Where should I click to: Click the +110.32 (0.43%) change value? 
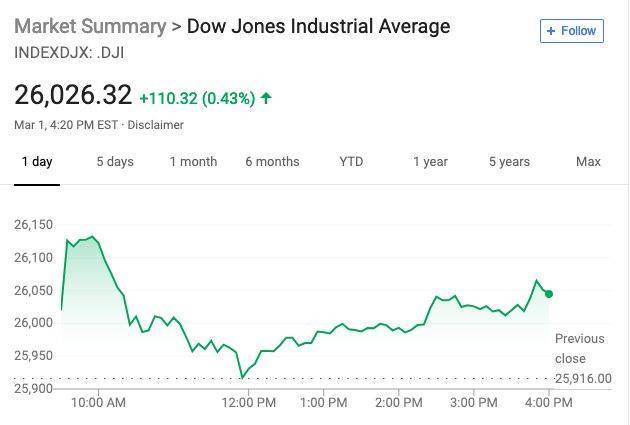(197, 98)
